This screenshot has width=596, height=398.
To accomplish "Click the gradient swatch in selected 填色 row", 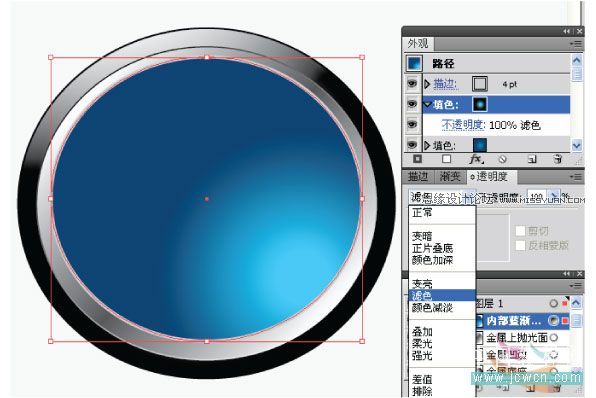I will coord(480,104).
